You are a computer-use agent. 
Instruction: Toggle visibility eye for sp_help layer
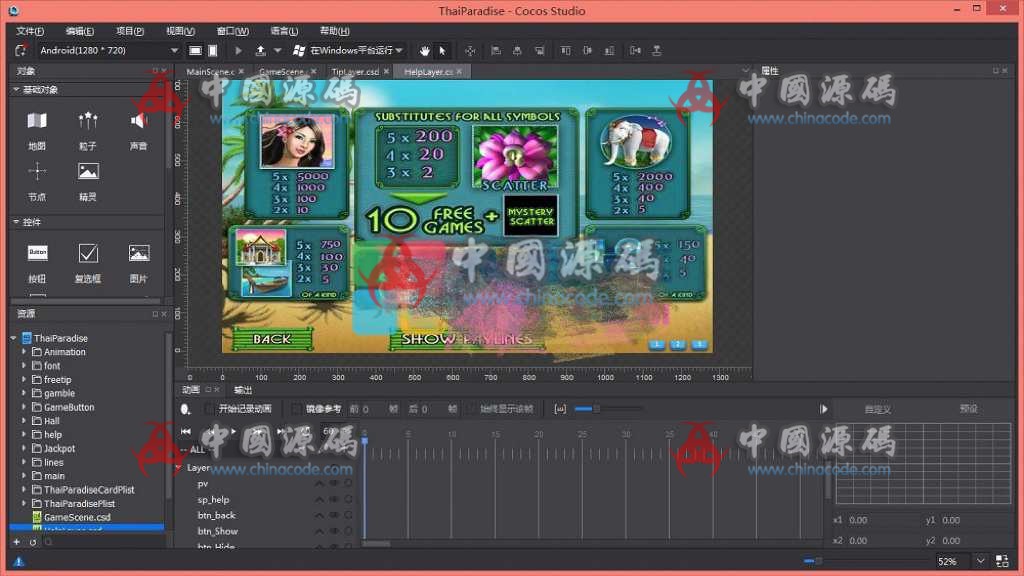click(x=334, y=500)
